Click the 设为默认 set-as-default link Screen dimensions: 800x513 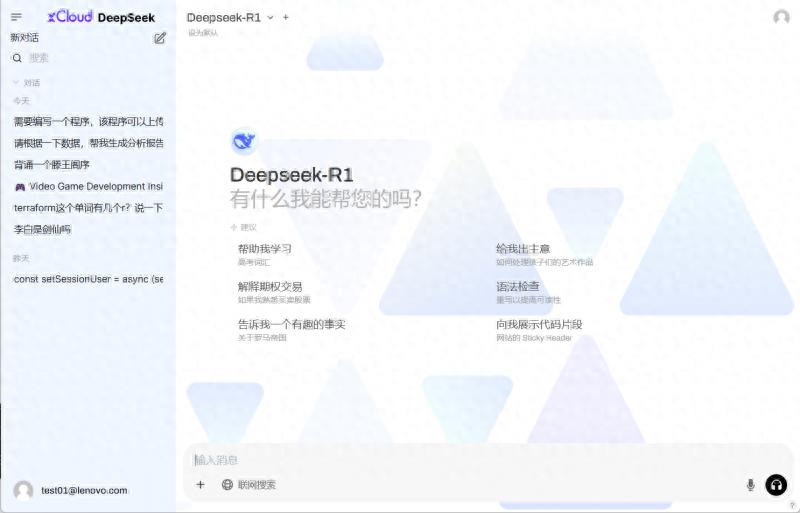(x=203, y=33)
